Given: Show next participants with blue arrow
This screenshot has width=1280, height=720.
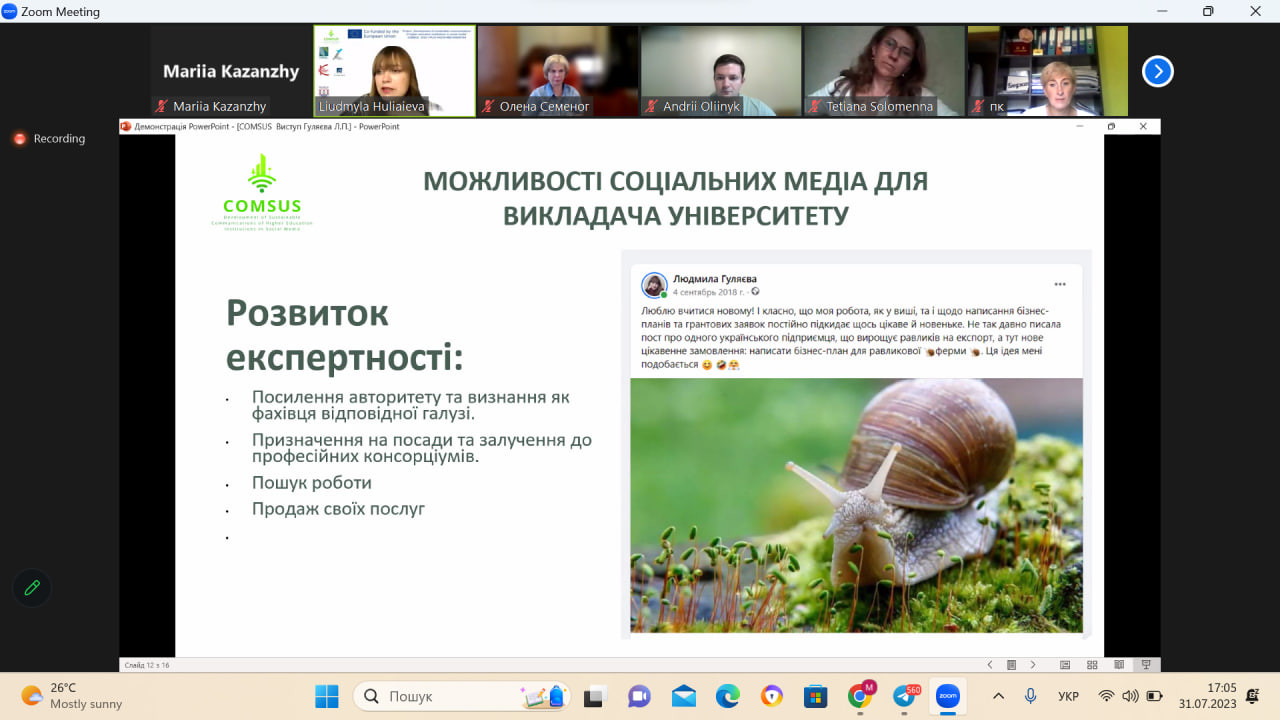Looking at the screenshot, I should click(1157, 71).
